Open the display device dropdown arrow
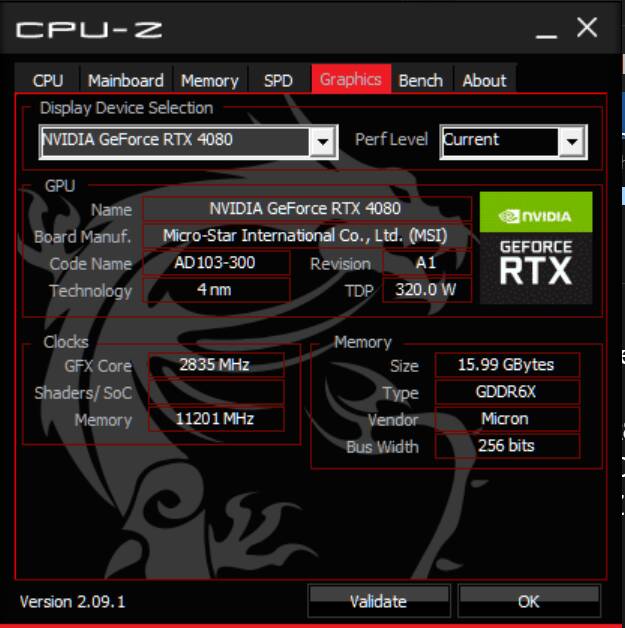The height and width of the screenshot is (628, 625). 323,141
